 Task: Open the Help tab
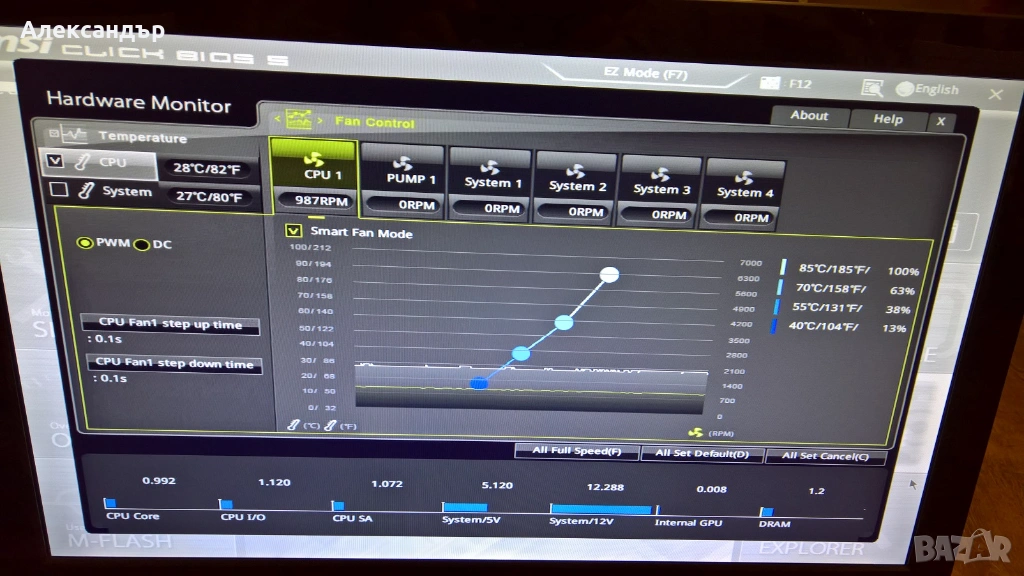pos(887,119)
